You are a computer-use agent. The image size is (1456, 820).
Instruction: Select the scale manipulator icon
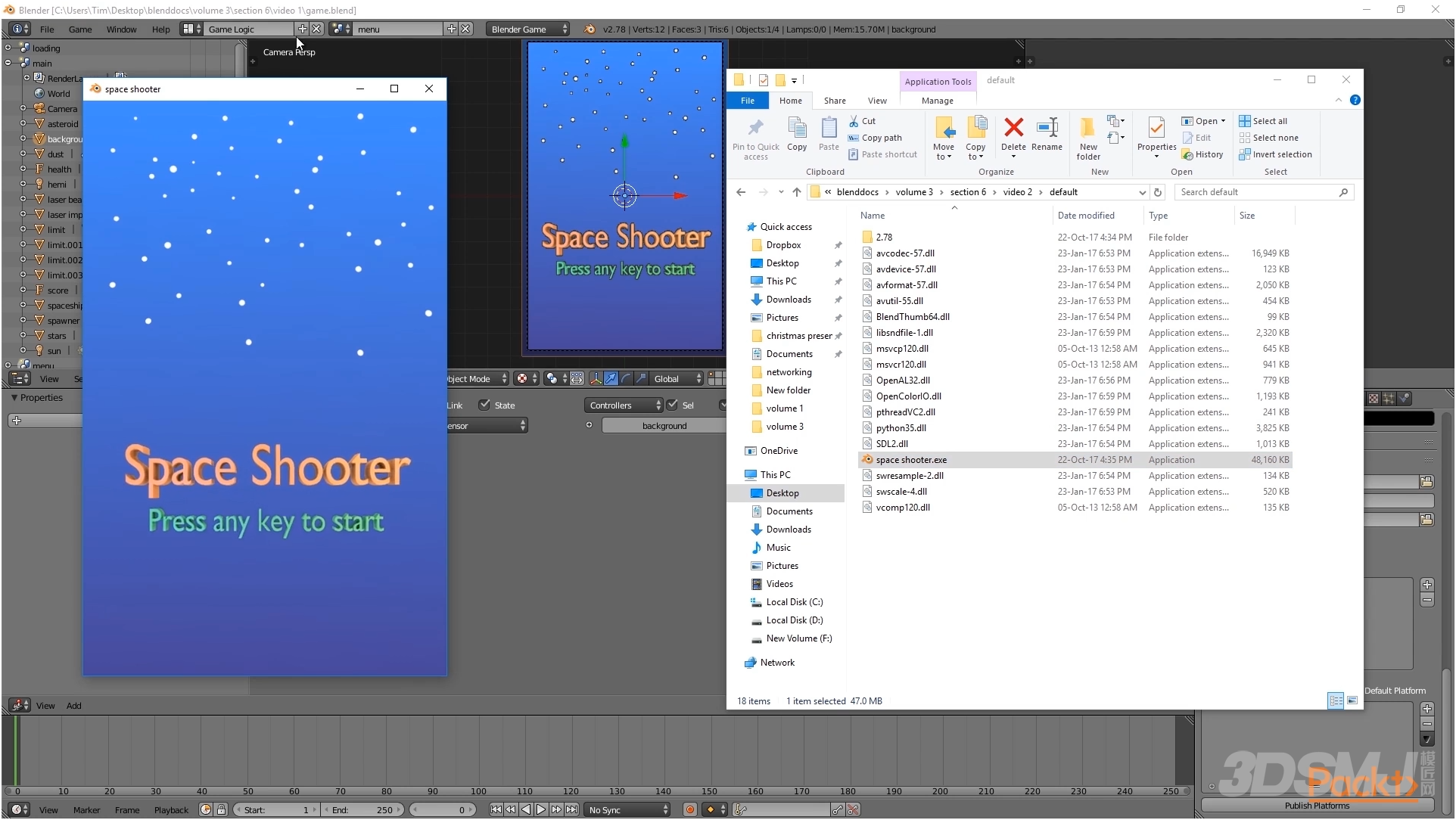[641, 378]
